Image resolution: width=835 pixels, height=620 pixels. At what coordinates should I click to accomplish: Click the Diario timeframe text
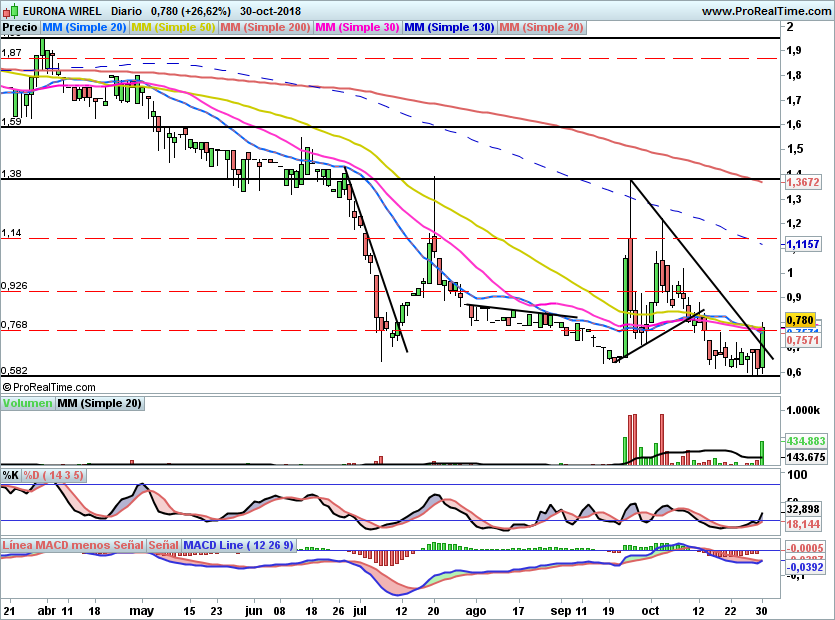[126, 11]
